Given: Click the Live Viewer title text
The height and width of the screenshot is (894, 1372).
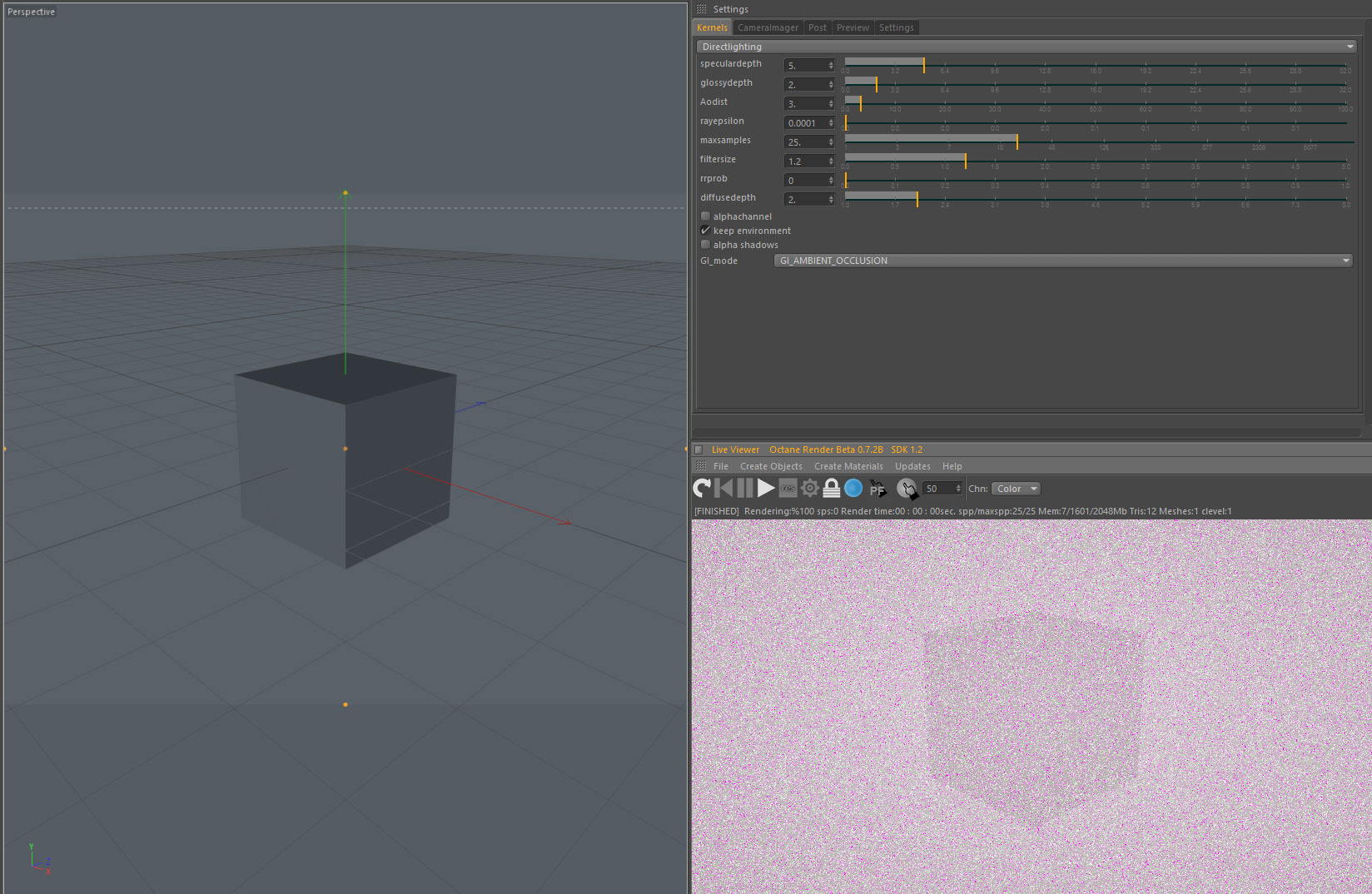Looking at the screenshot, I should pyautogui.click(x=735, y=449).
